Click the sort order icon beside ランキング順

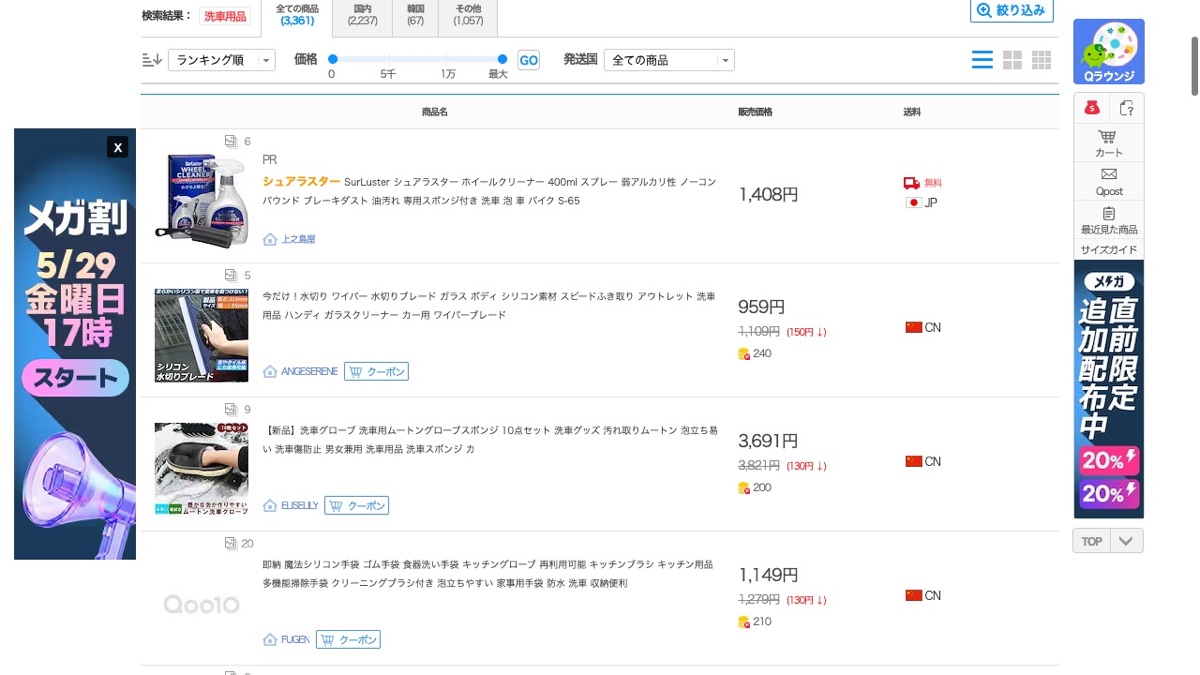point(152,60)
